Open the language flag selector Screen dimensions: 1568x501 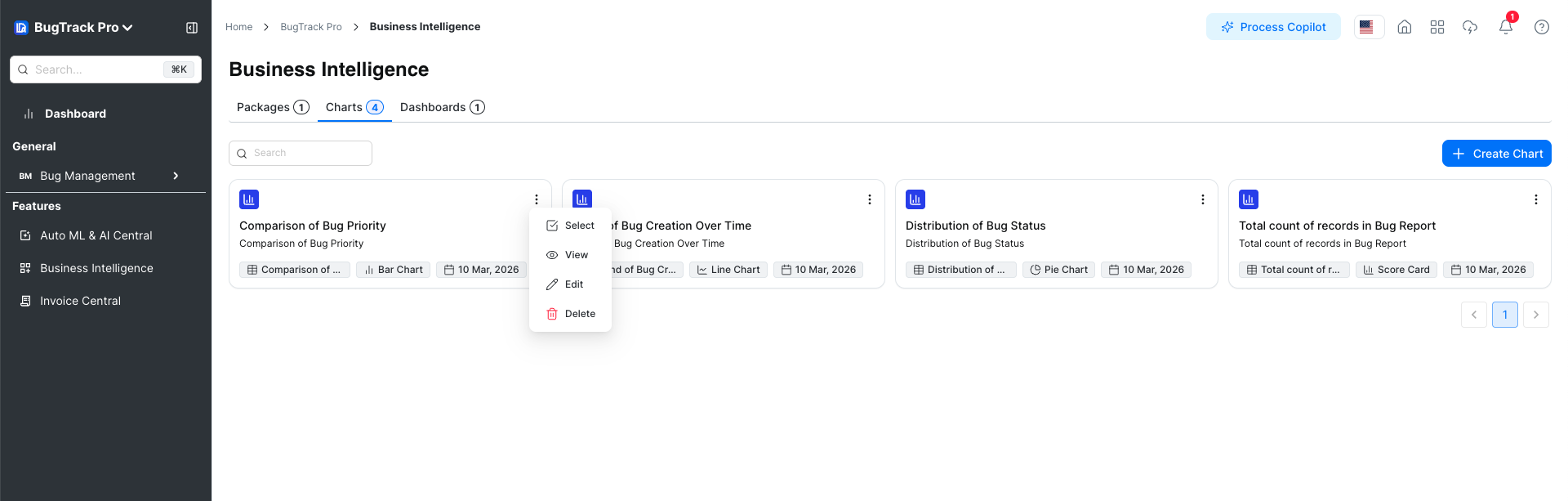pos(1368,27)
